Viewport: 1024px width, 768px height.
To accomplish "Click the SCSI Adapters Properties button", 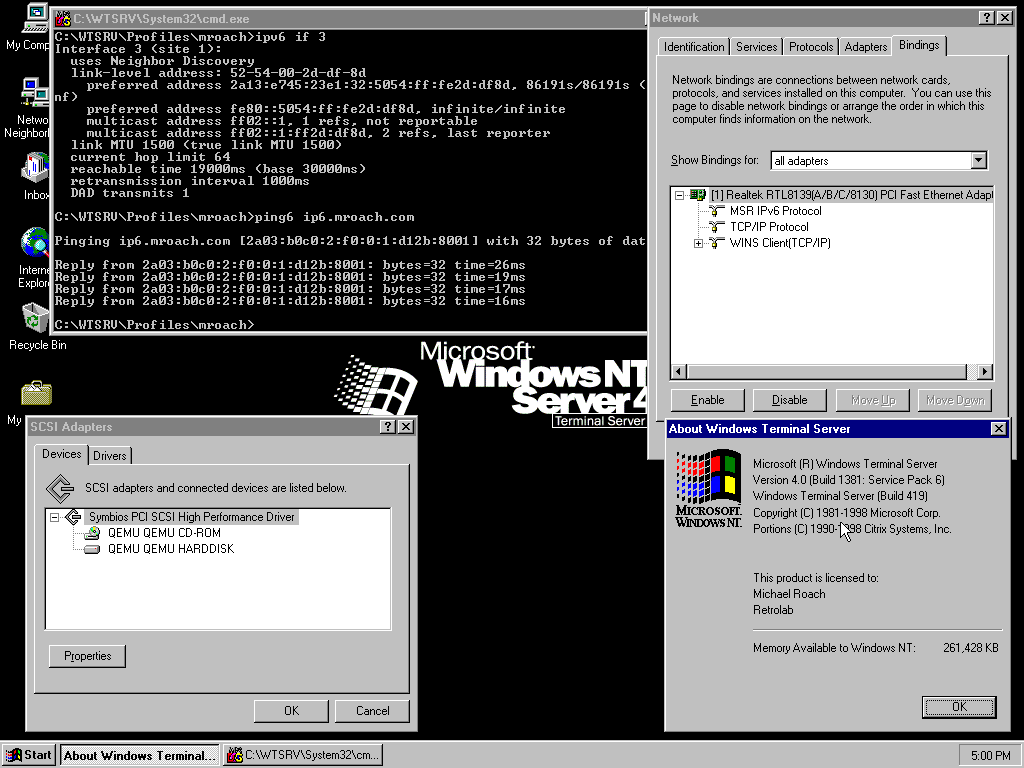I will [88, 656].
